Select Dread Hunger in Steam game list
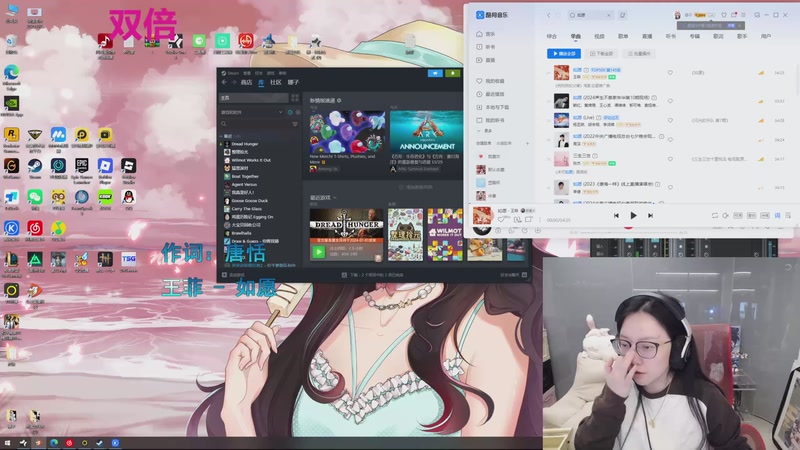The width and height of the screenshot is (800, 450). (x=245, y=144)
